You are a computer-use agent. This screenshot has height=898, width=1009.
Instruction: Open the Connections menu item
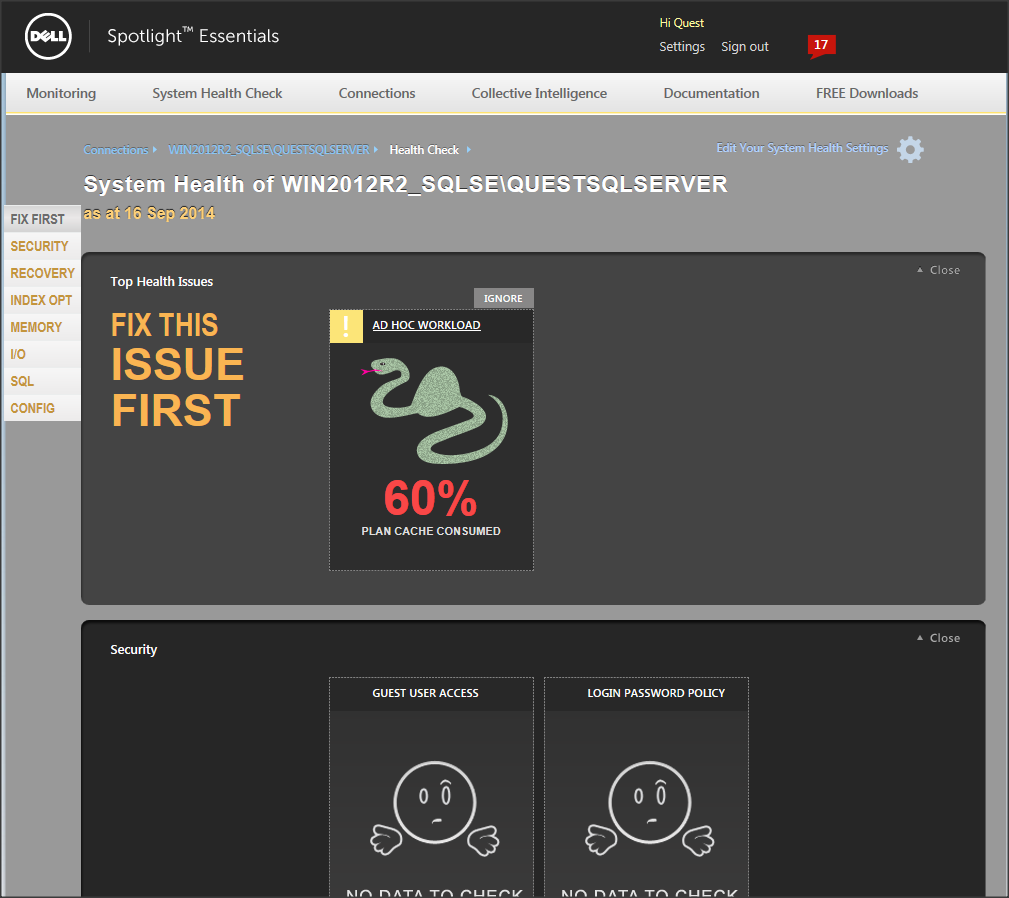tap(376, 93)
